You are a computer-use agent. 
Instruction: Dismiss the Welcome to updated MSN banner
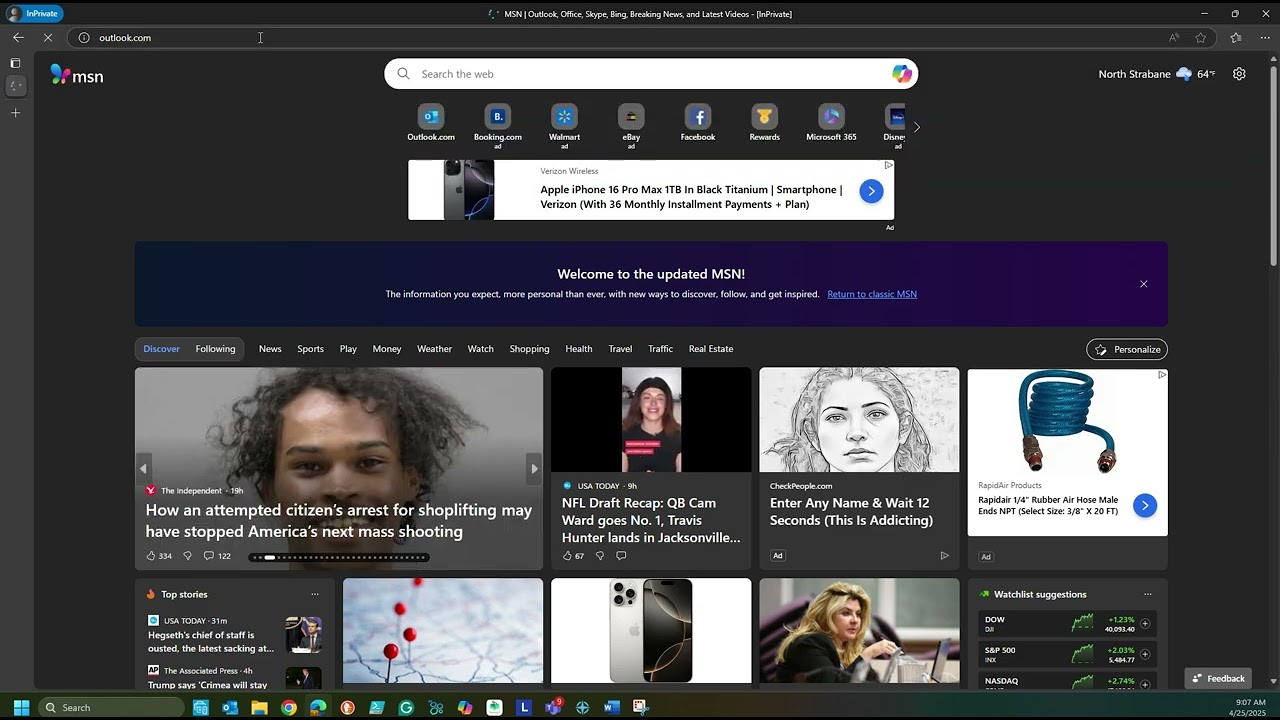tap(1144, 284)
